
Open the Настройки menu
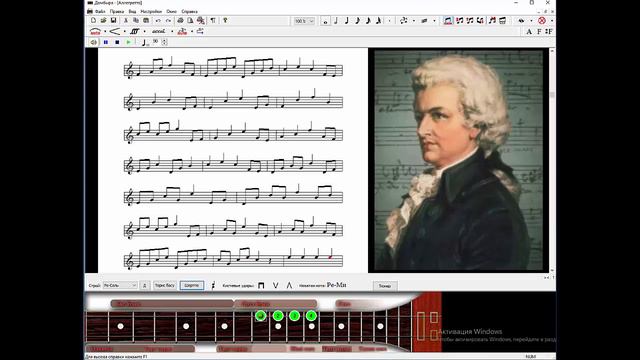pyautogui.click(x=151, y=11)
